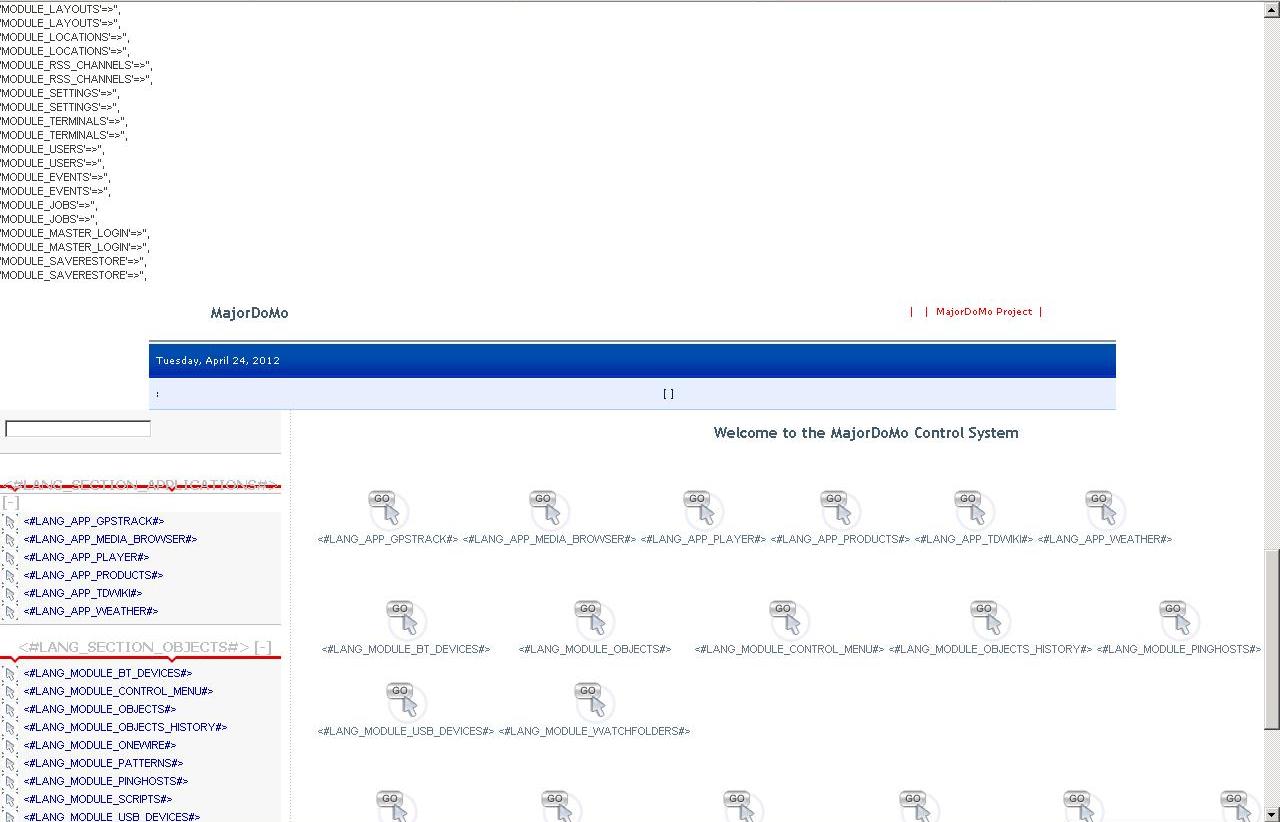The width and height of the screenshot is (1280, 822).
Task: Click the date text "Tuesday, April 24, 2012"
Action: click(x=218, y=361)
